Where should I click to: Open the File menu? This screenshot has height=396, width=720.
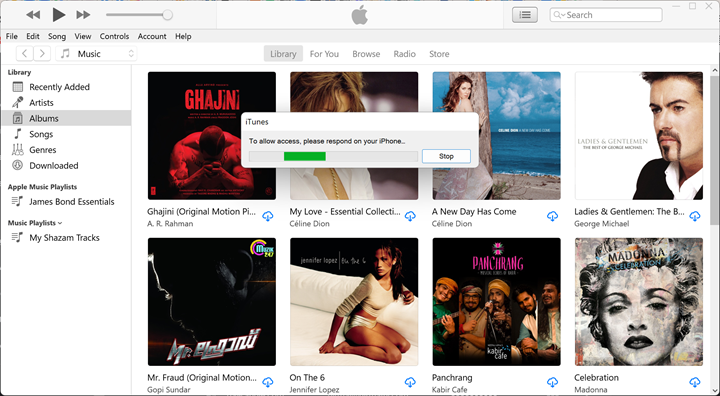[x=11, y=36]
